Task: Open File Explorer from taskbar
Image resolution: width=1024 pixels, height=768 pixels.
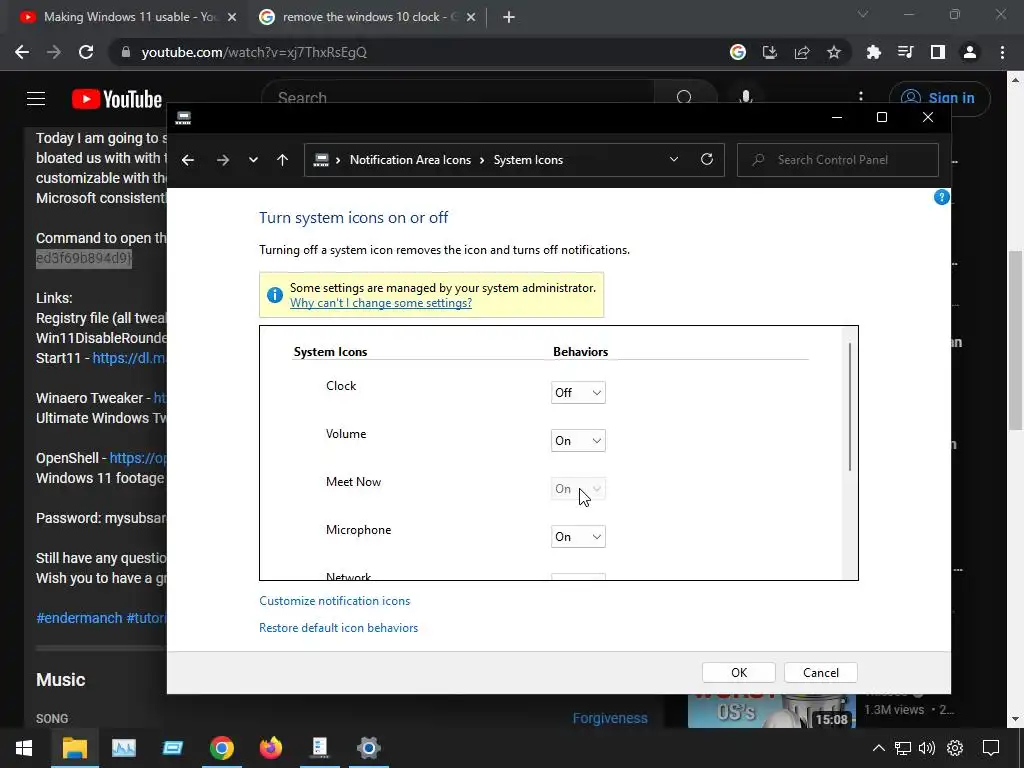Action: (x=74, y=748)
